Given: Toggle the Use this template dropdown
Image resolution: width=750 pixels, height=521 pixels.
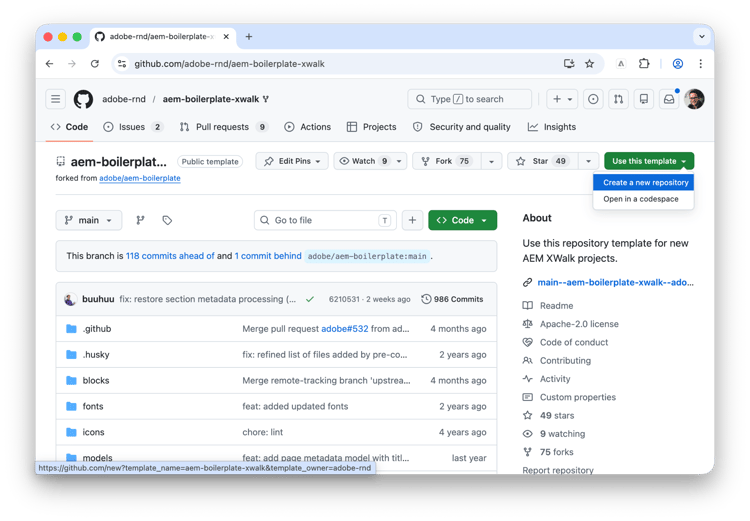Looking at the screenshot, I should click(x=649, y=161).
